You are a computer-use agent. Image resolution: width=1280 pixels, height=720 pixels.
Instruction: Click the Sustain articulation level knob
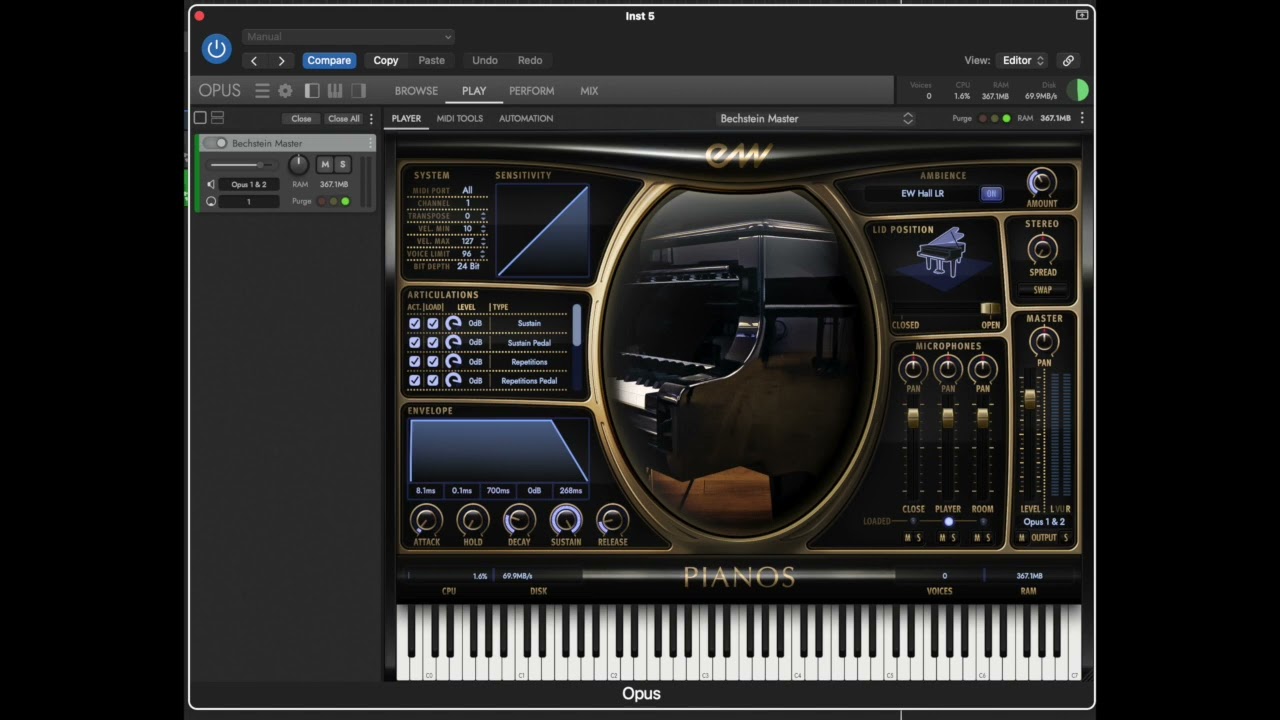click(x=453, y=323)
